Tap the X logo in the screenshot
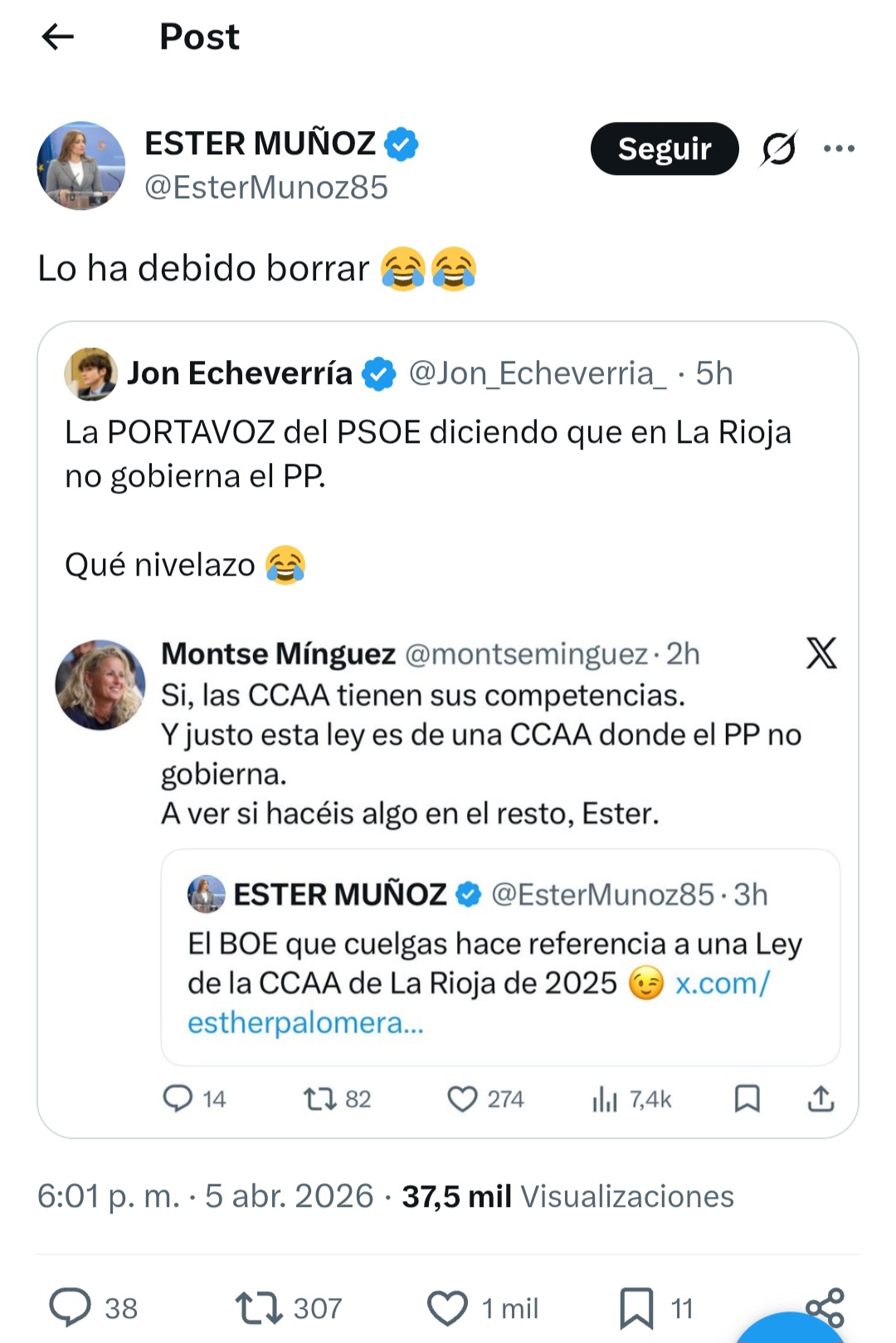This screenshot has height=1343, width=896. 821,654
